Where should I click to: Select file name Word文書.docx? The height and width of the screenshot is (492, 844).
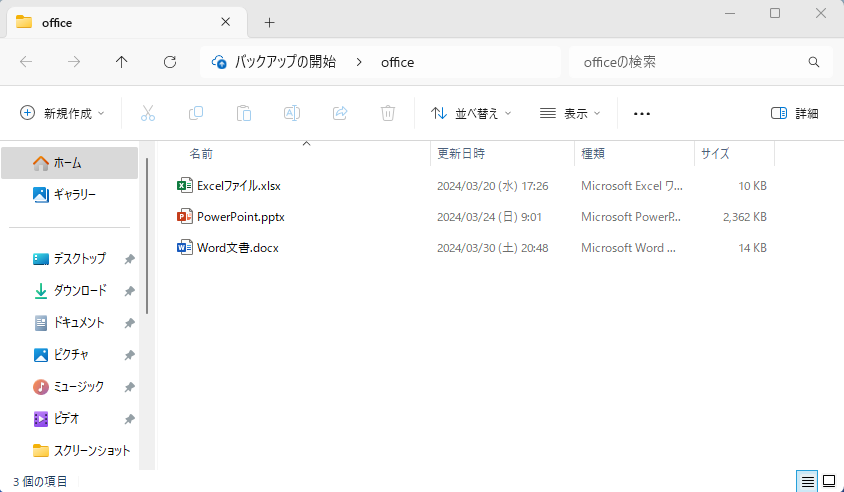point(238,248)
